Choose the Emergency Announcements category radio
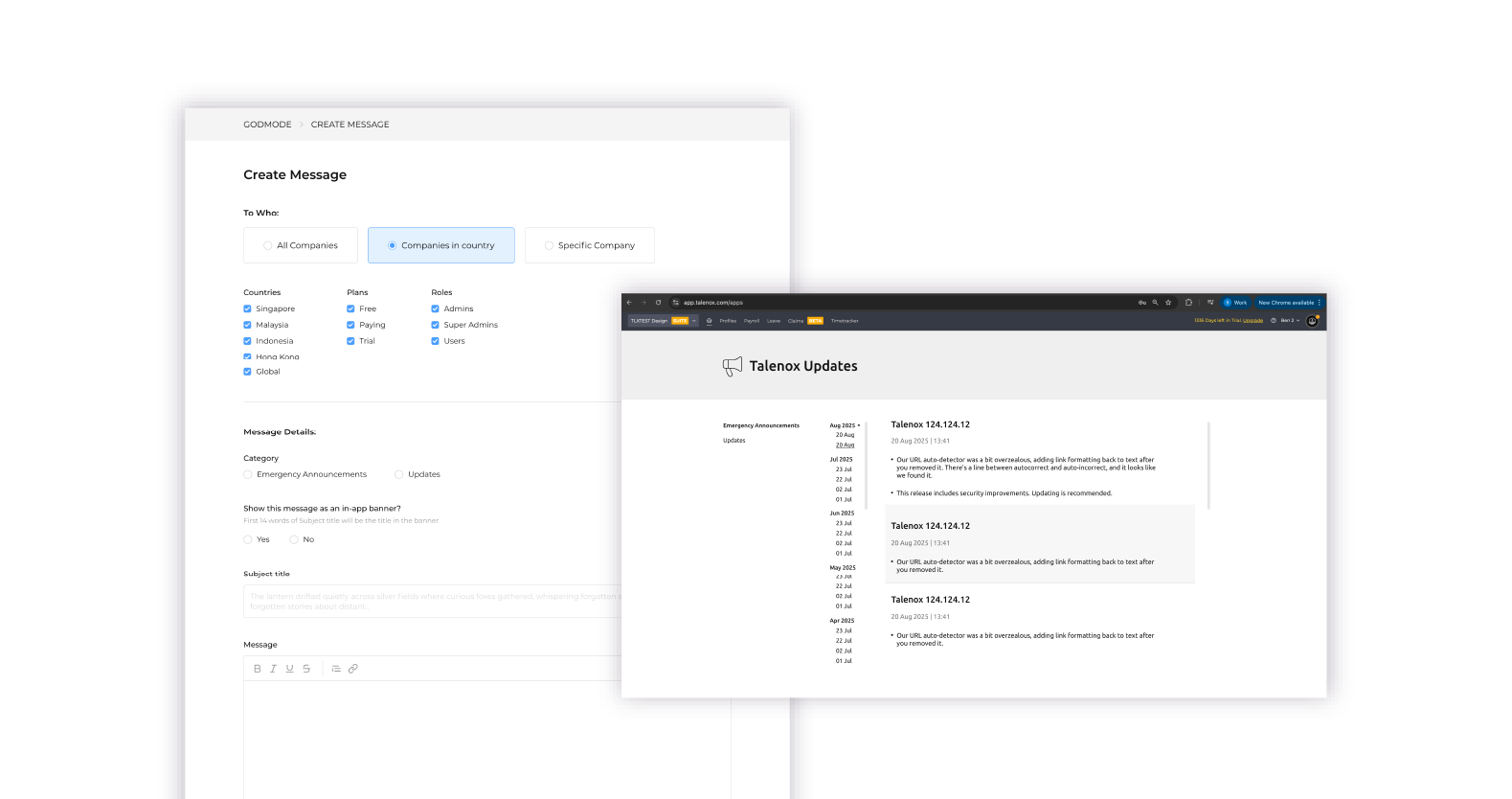Screen dimensions: 1512x799 click(248, 474)
